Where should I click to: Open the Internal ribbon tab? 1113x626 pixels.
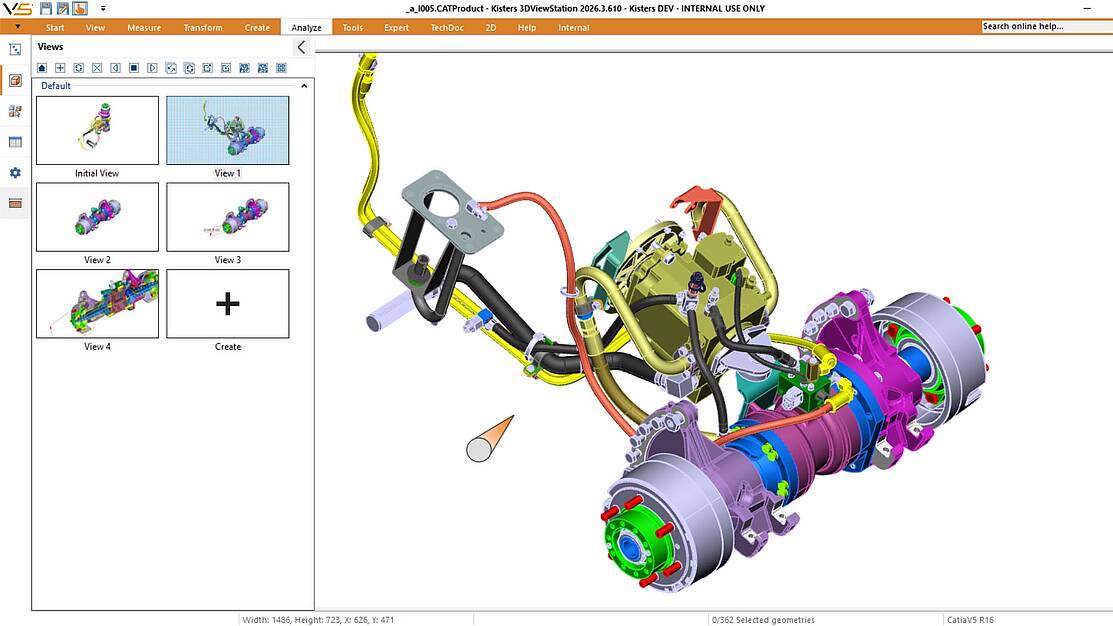pos(574,28)
